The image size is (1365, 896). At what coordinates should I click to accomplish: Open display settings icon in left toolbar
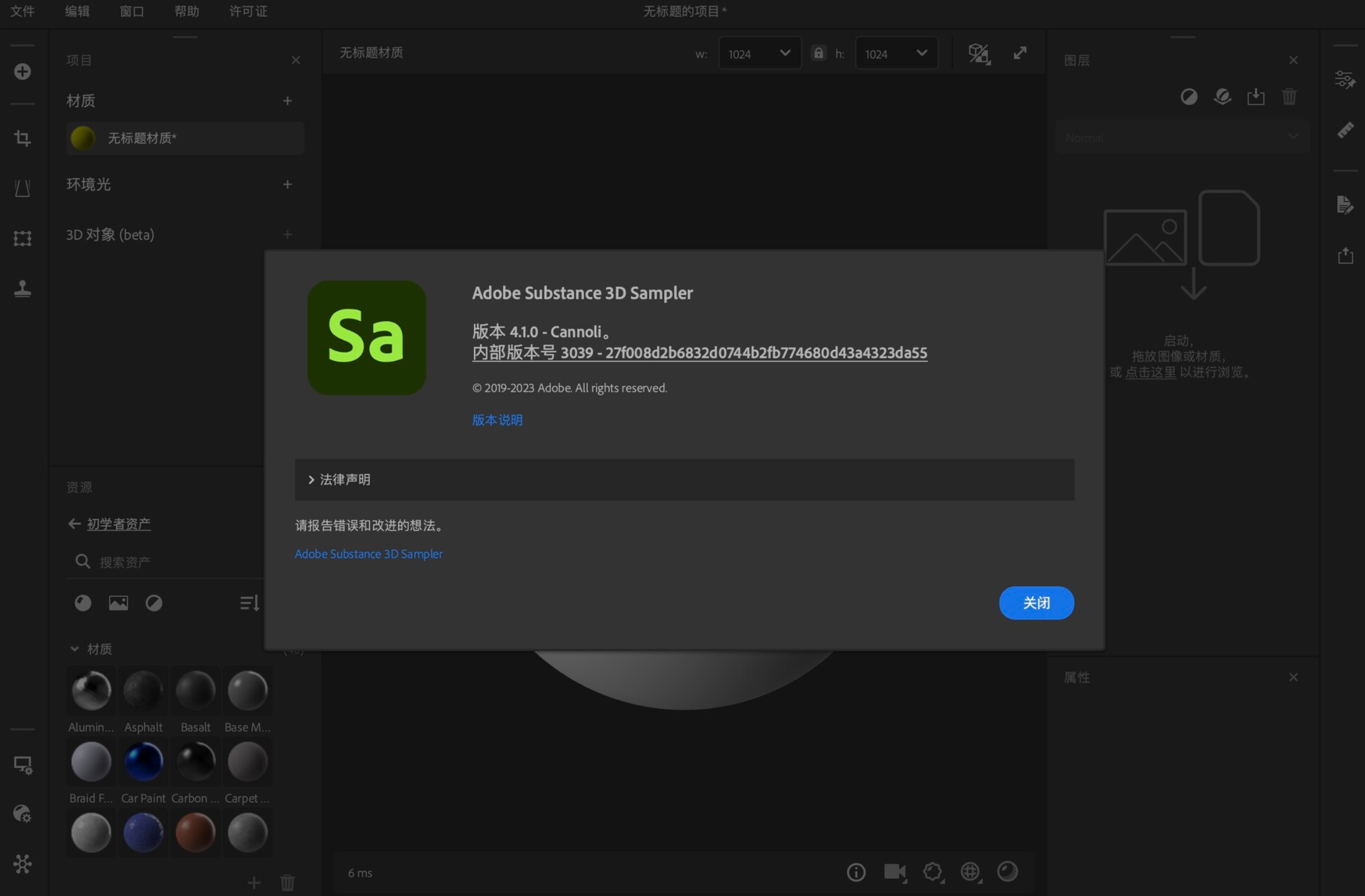pos(23,764)
